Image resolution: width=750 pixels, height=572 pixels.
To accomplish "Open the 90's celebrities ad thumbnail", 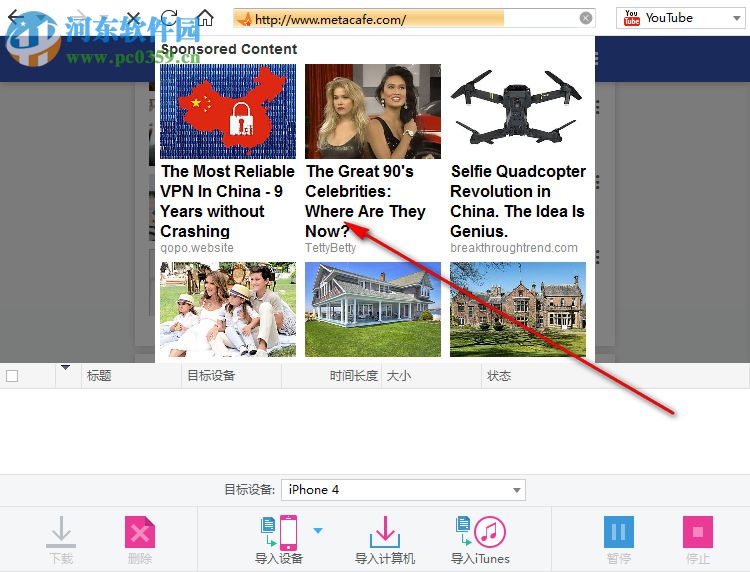I will pos(373,111).
